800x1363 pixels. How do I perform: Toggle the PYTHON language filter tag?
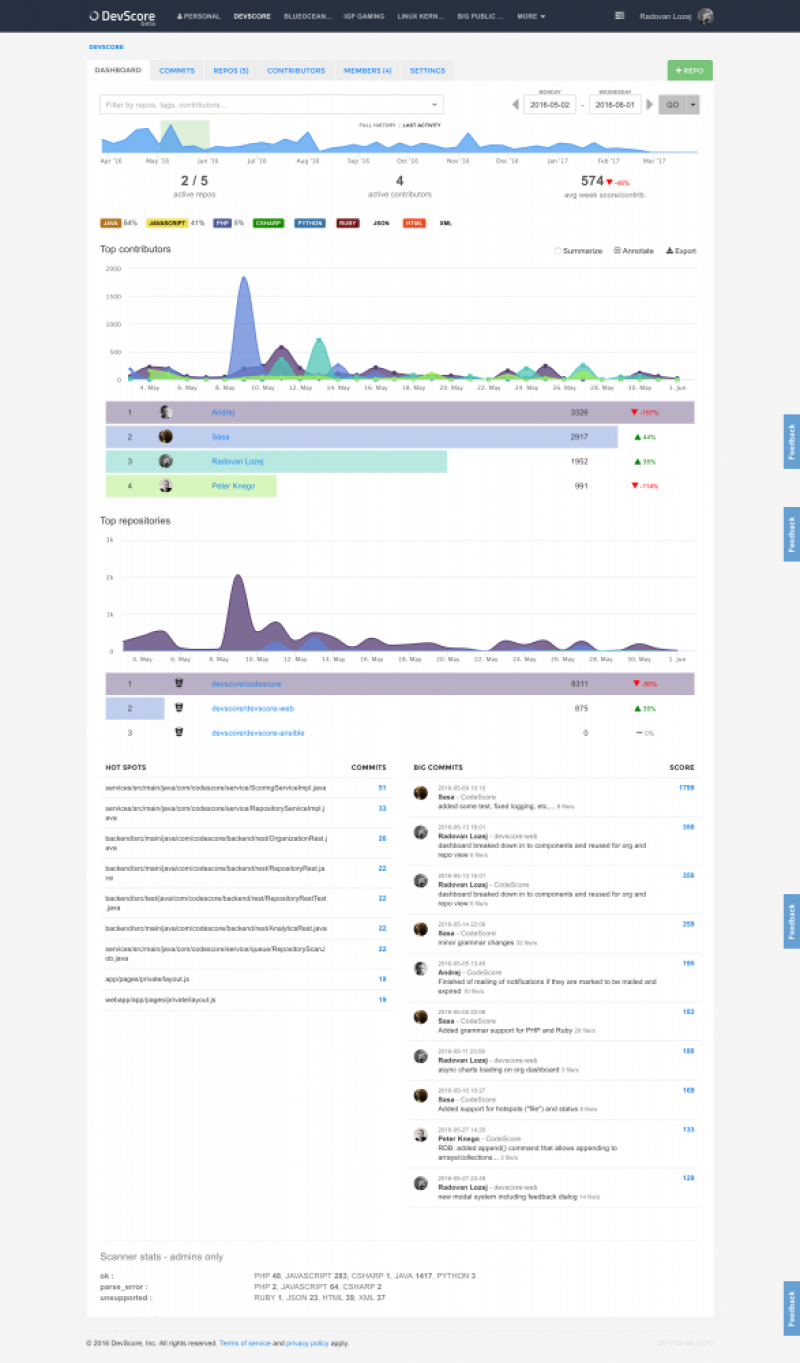click(x=310, y=223)
